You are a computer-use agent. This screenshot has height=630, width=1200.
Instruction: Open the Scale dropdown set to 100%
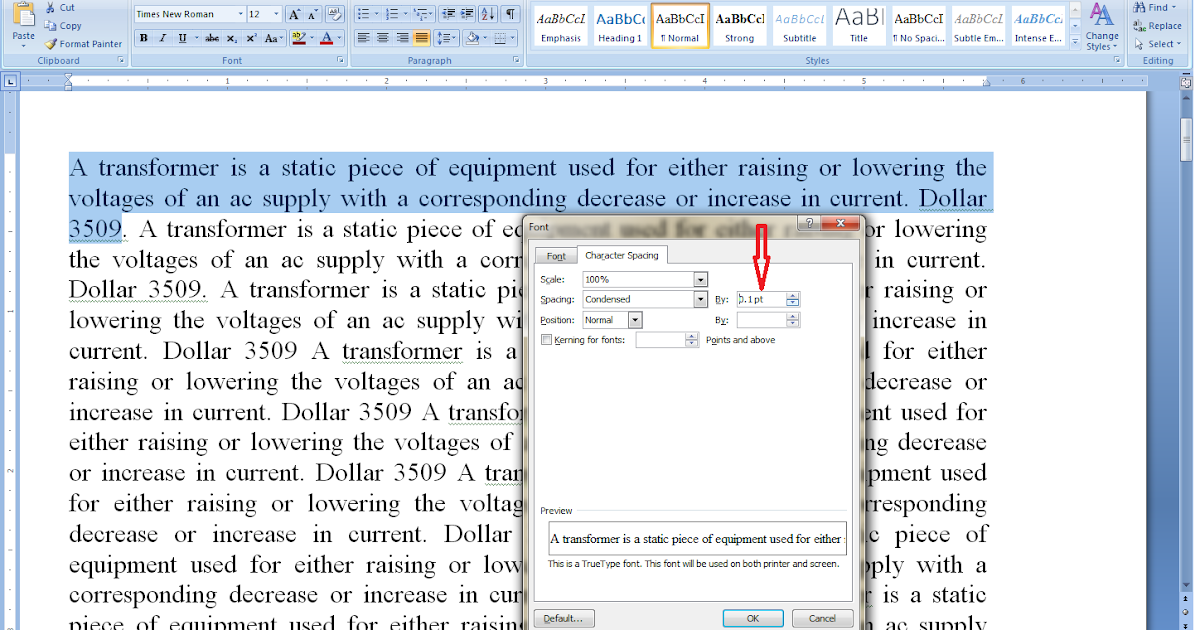coord(700,279)
